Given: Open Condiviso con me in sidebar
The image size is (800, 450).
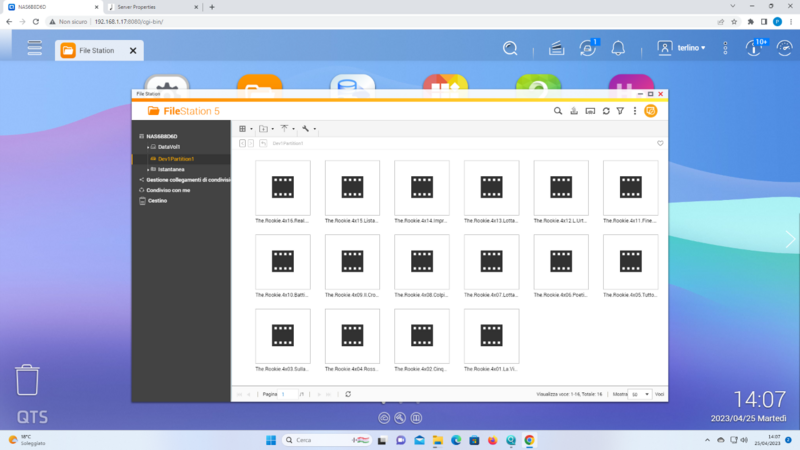Looking at the screenshot, I should coord(168,190).
